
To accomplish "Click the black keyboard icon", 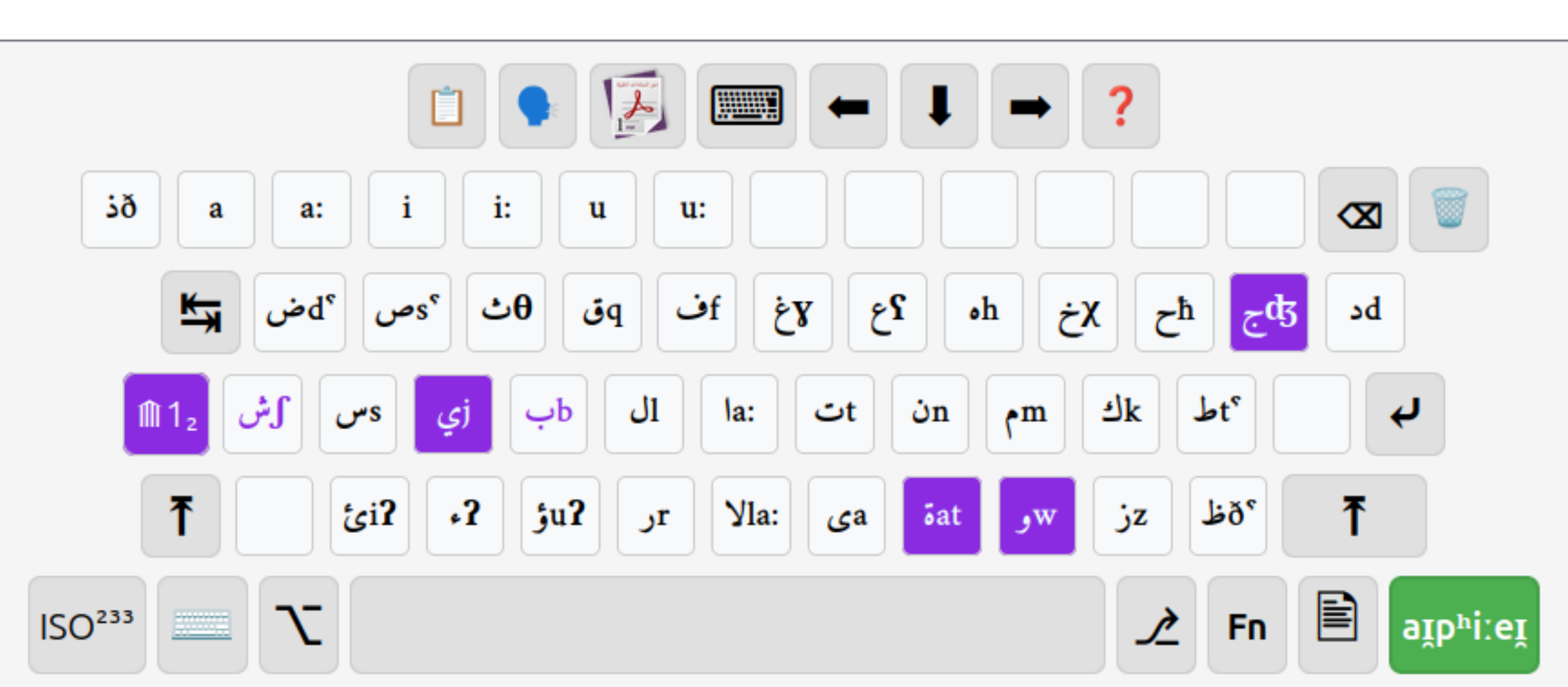I will coord(747,106).
